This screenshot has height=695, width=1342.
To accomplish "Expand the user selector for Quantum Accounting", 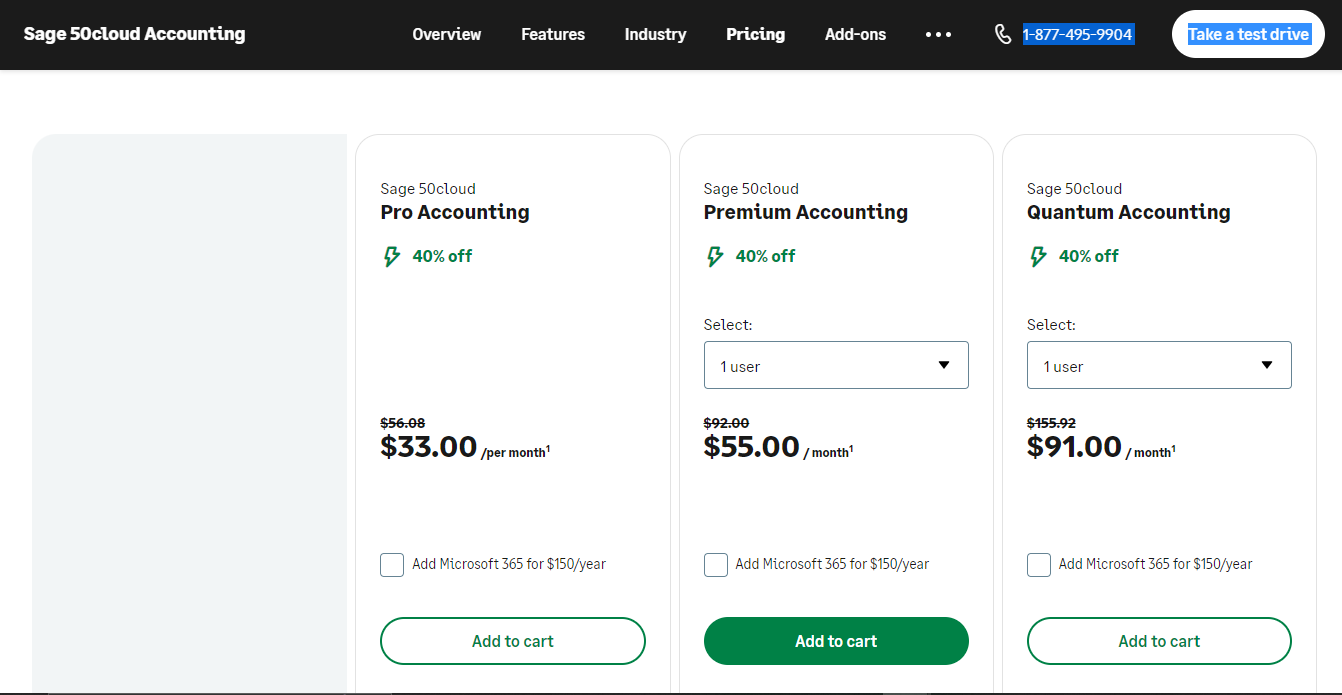I will tap(1159, 365).
